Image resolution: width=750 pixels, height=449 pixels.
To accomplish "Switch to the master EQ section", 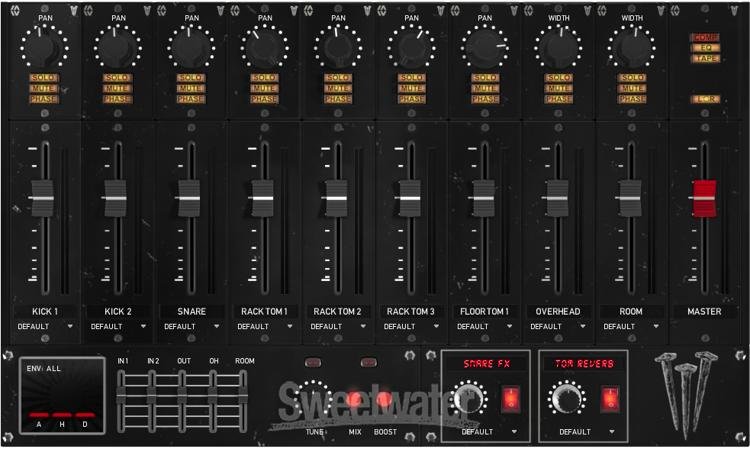I will click(x=704, y=48).
